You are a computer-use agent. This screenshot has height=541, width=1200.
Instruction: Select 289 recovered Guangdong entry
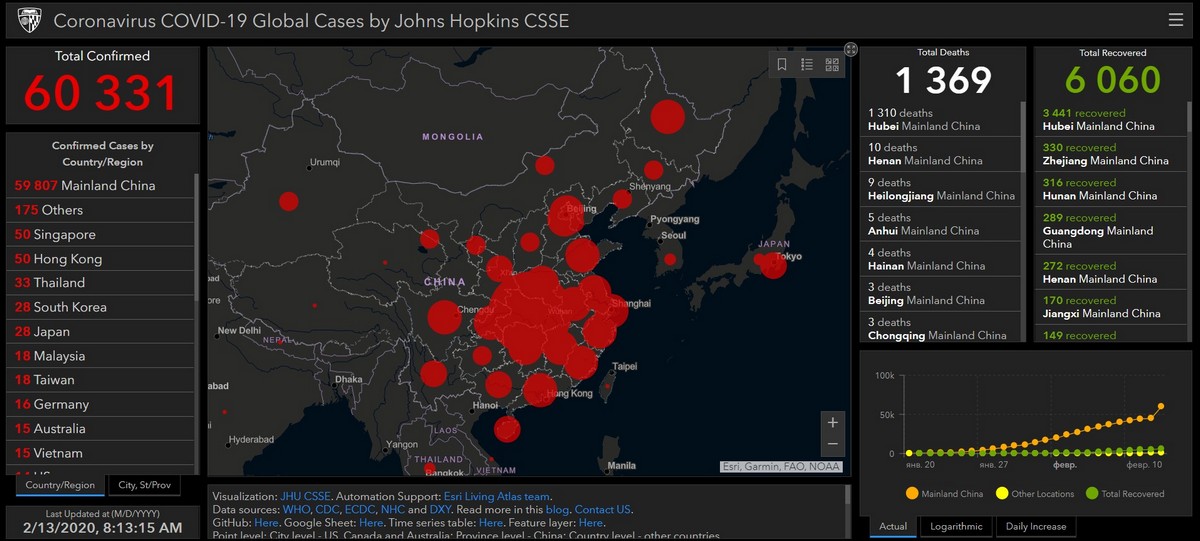coord(1109,230)
